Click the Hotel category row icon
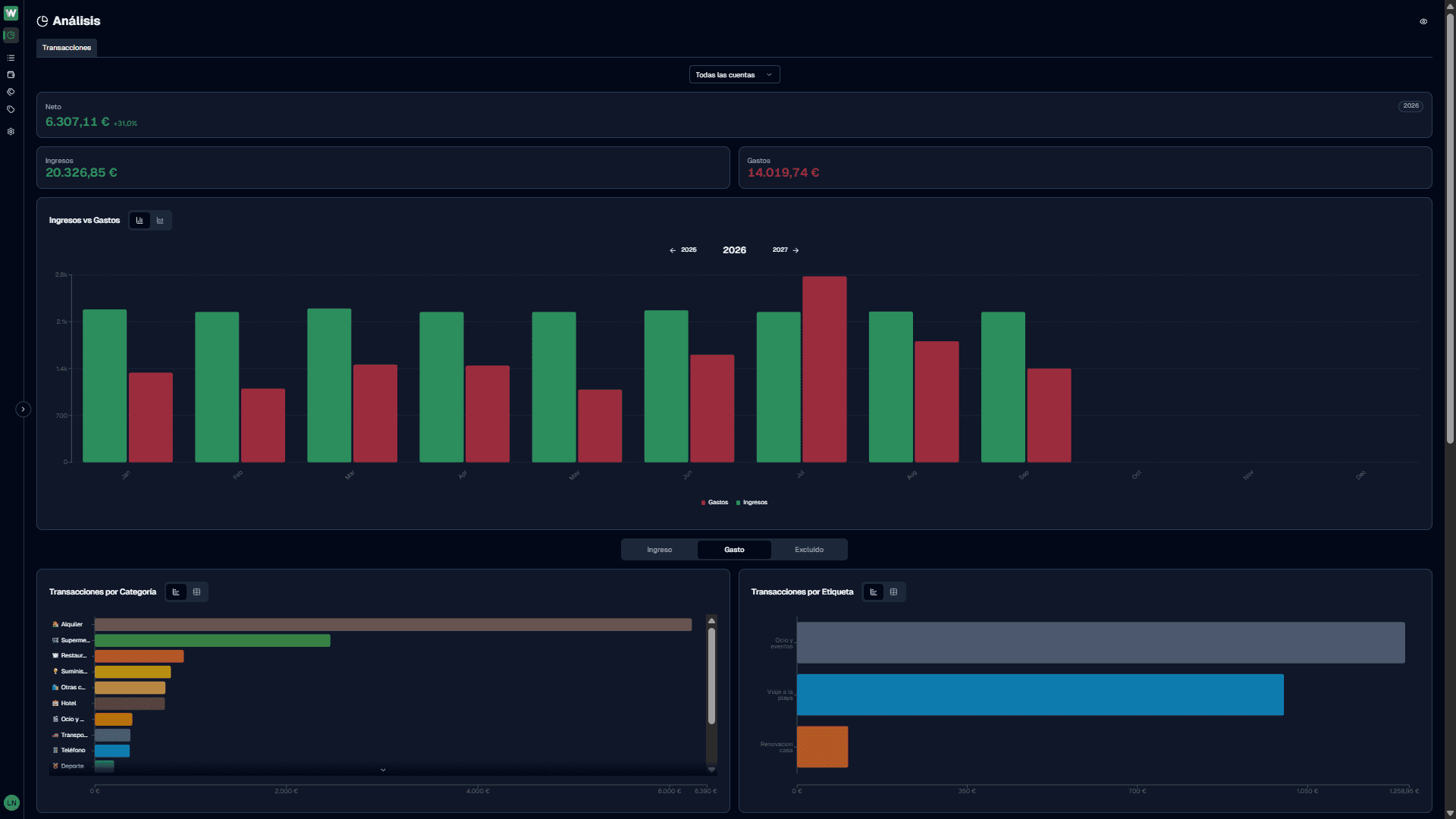Screen dimensions: 1456x819 [55, 703]
